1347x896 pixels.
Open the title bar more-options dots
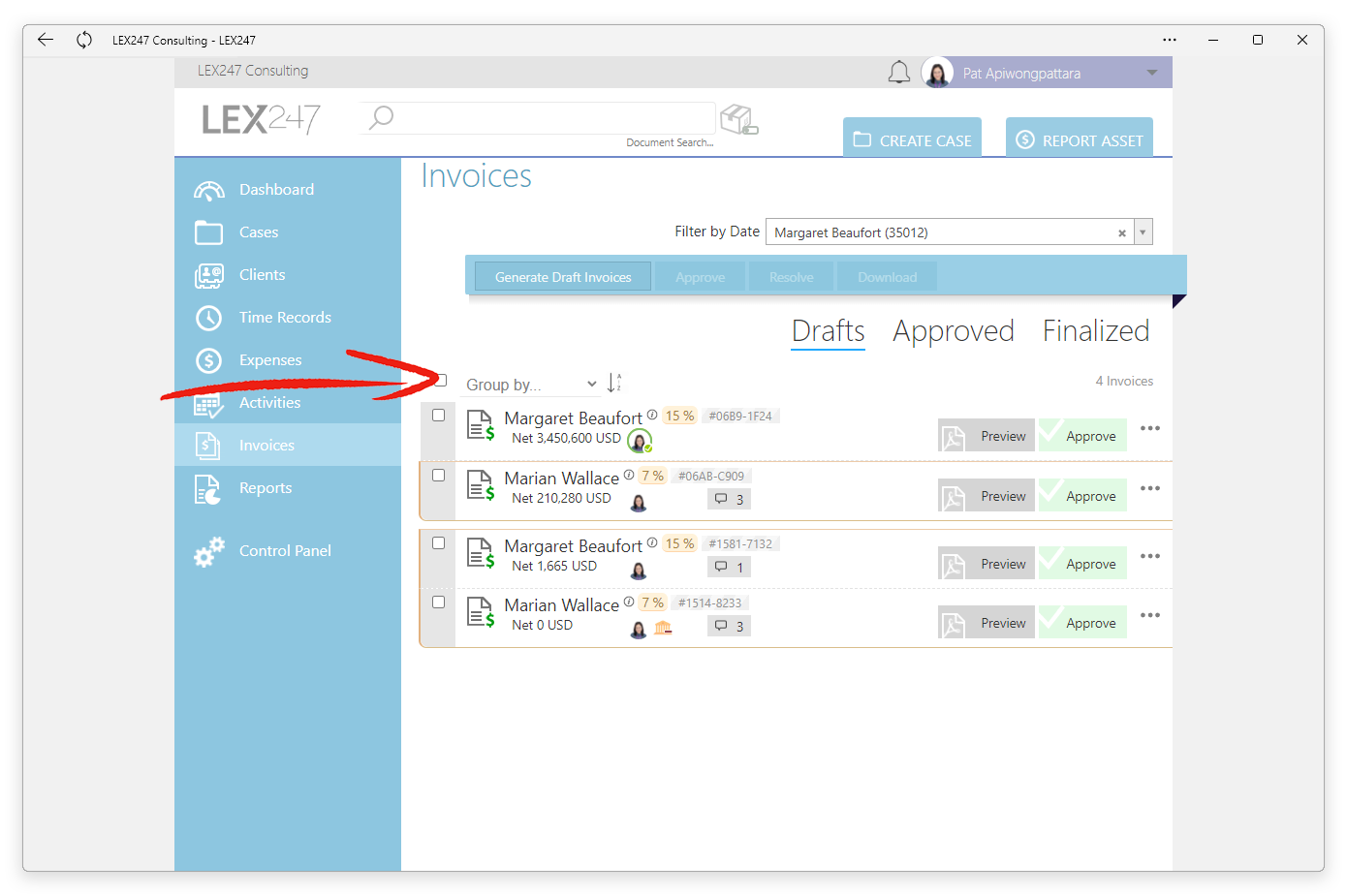pos(1170,40)
